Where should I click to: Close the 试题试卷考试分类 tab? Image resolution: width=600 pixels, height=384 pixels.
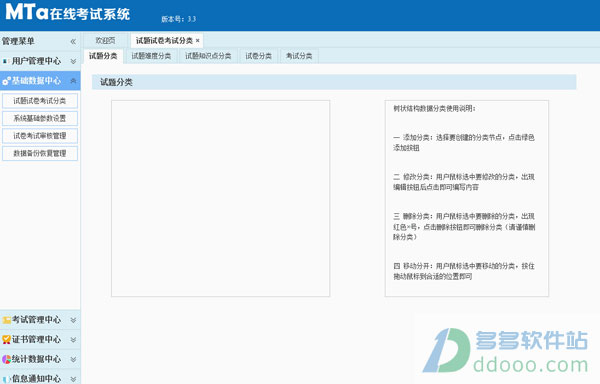point(198,41)
